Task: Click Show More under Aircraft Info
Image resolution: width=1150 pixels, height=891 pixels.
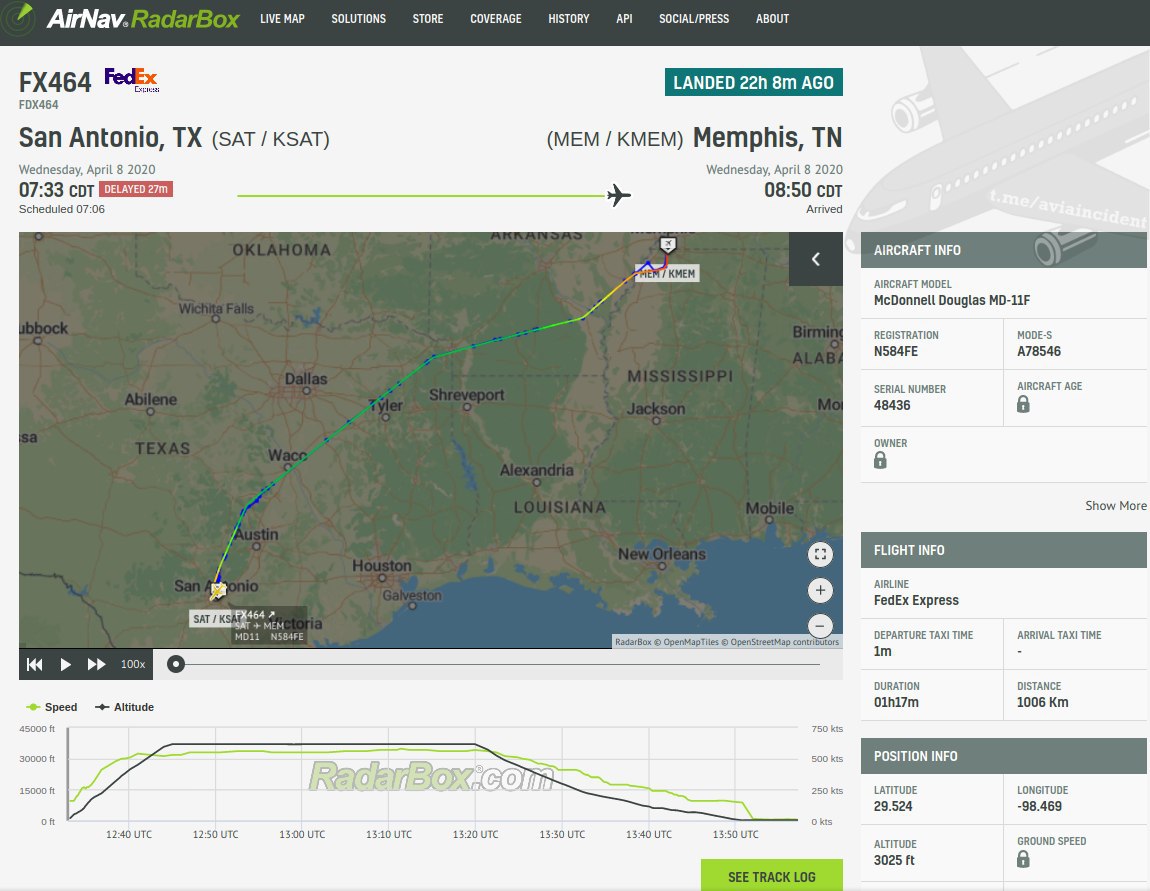Action: point(1116,506)
